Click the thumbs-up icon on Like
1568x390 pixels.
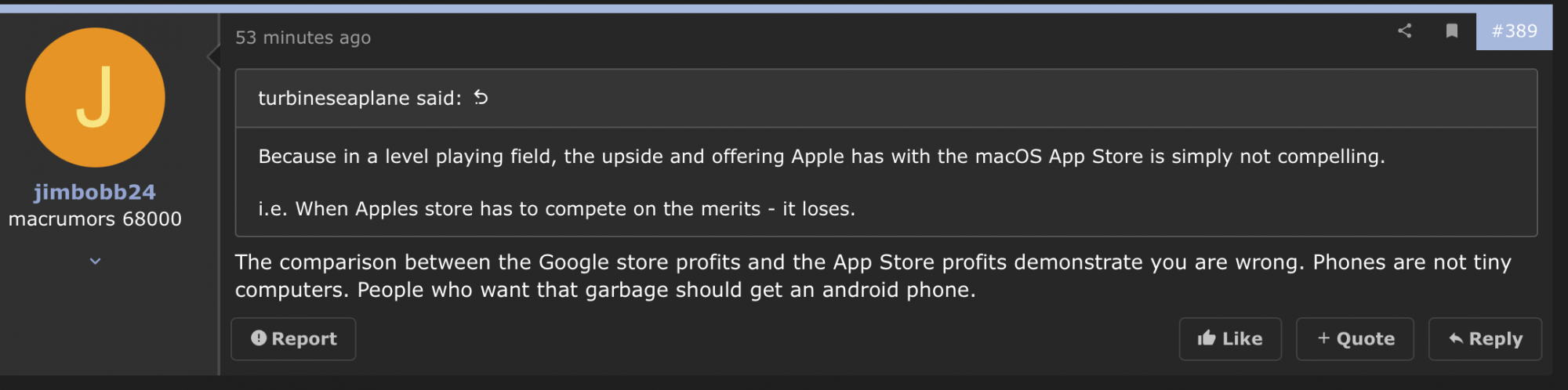click(x=1207, y=338)
